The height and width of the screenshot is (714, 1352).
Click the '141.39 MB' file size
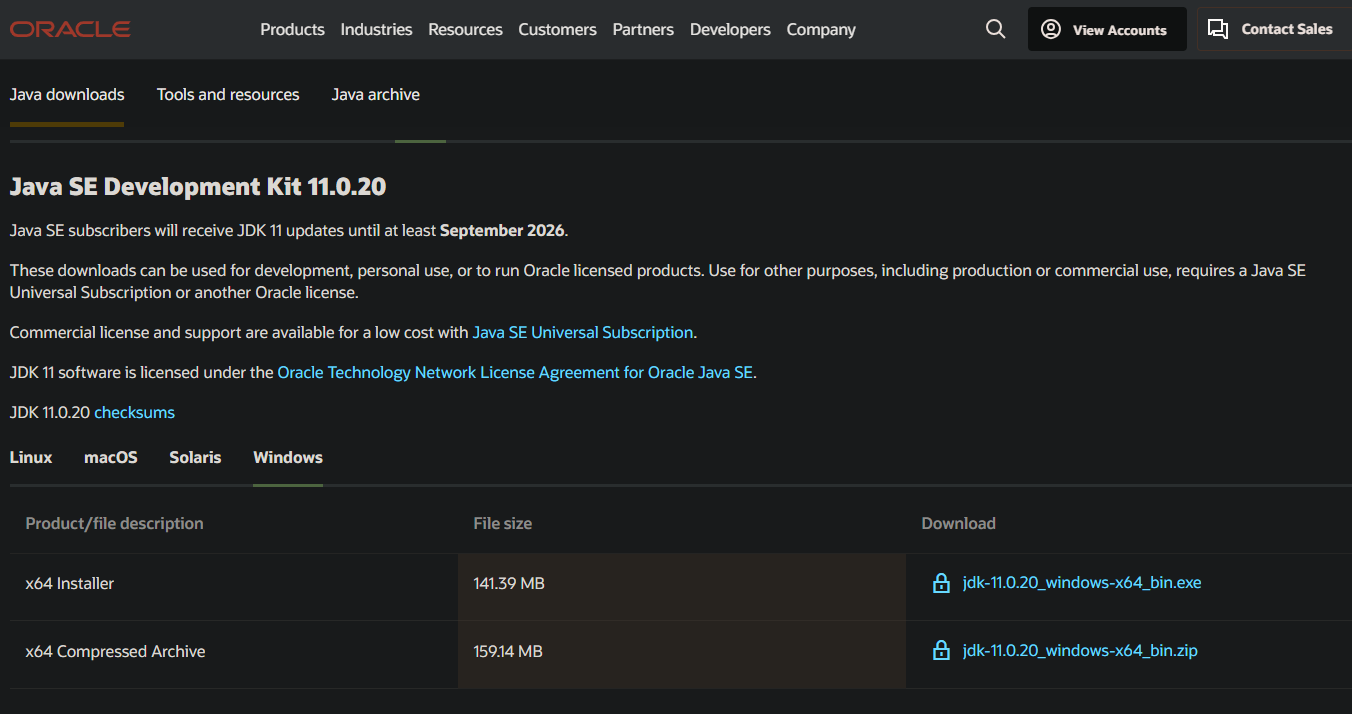tap(509, 583)
